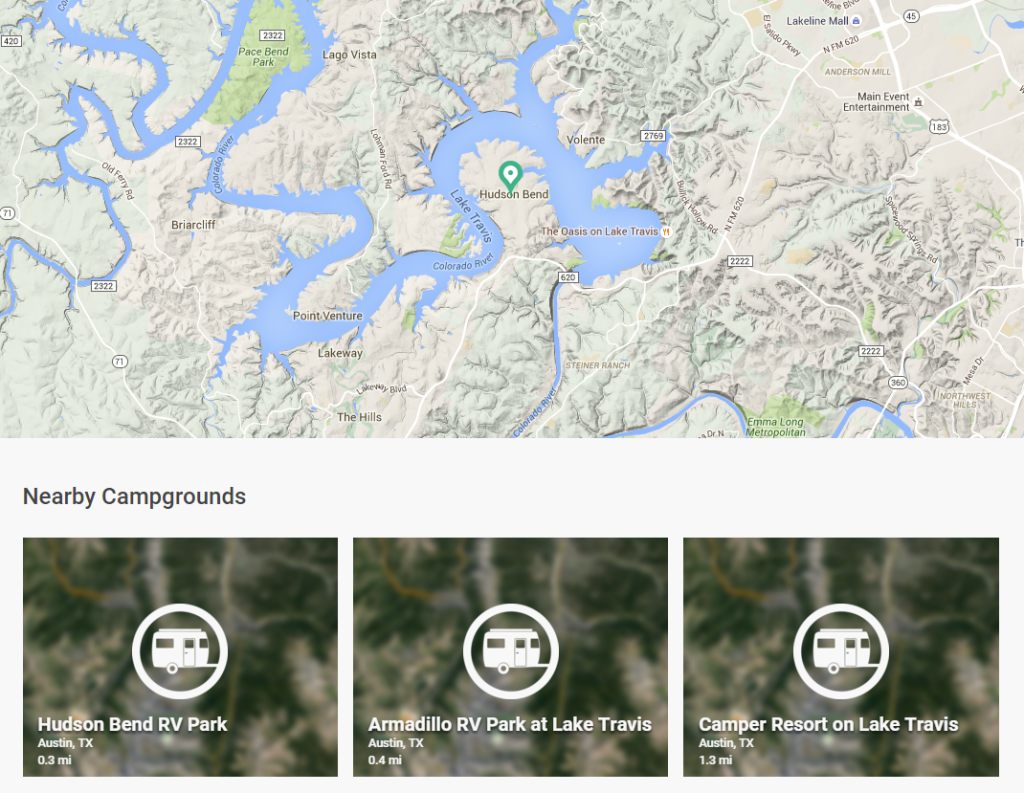Open Armadillo RV Park at Lake Travis link
The height and width of the screenshot is (793, 1024).
click(509, 724)
